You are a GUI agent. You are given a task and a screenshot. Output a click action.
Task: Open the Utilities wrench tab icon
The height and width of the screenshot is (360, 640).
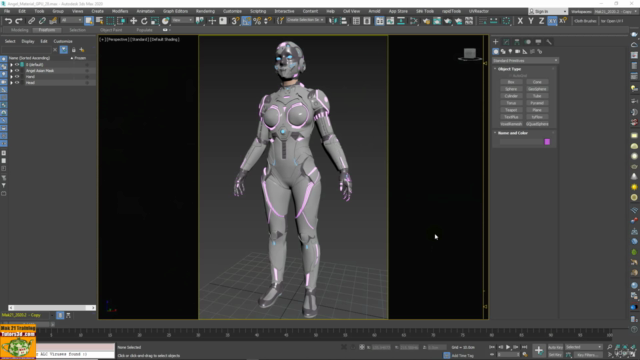(549, 42)
